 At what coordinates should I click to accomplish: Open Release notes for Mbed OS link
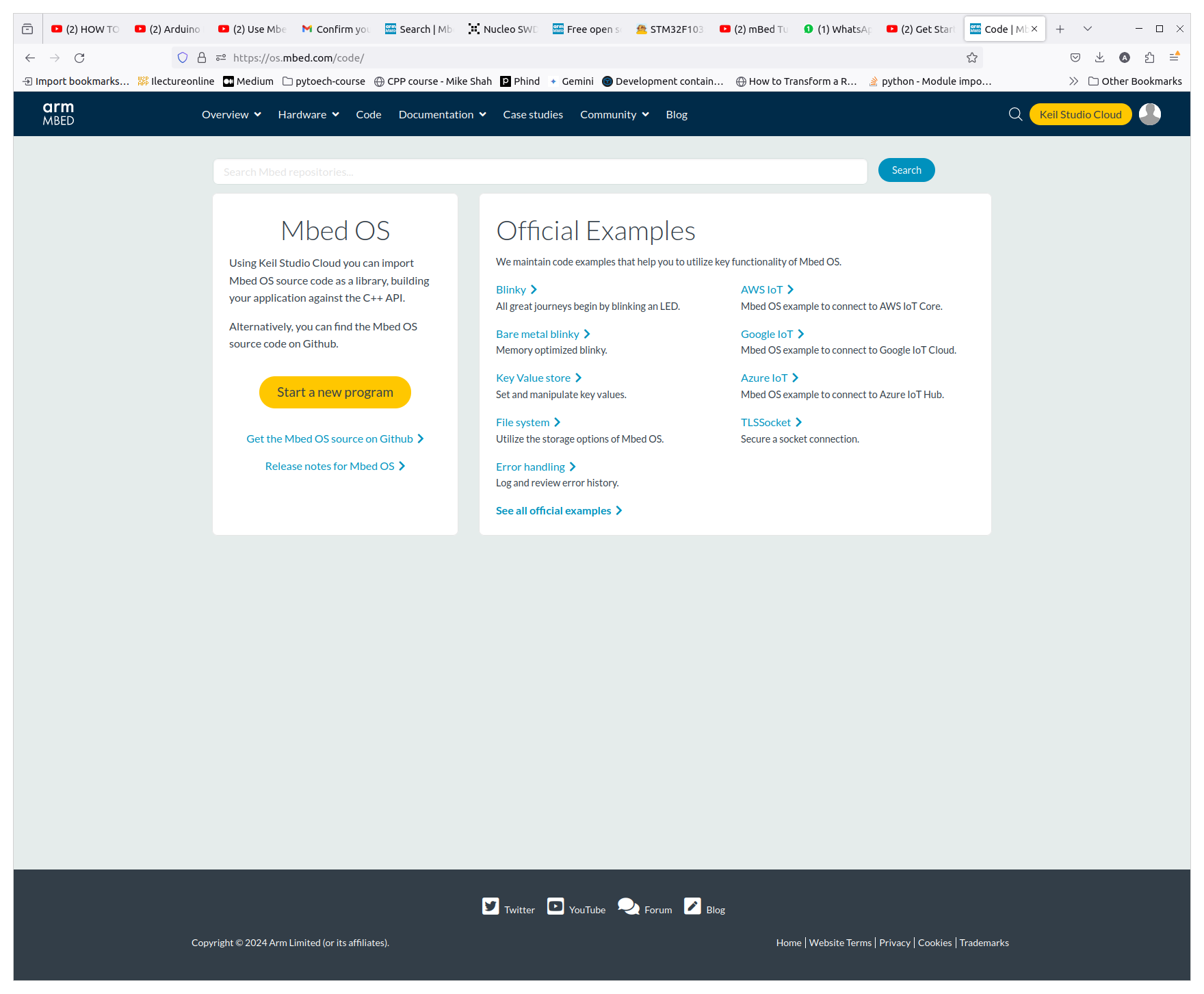click(335, 466)
